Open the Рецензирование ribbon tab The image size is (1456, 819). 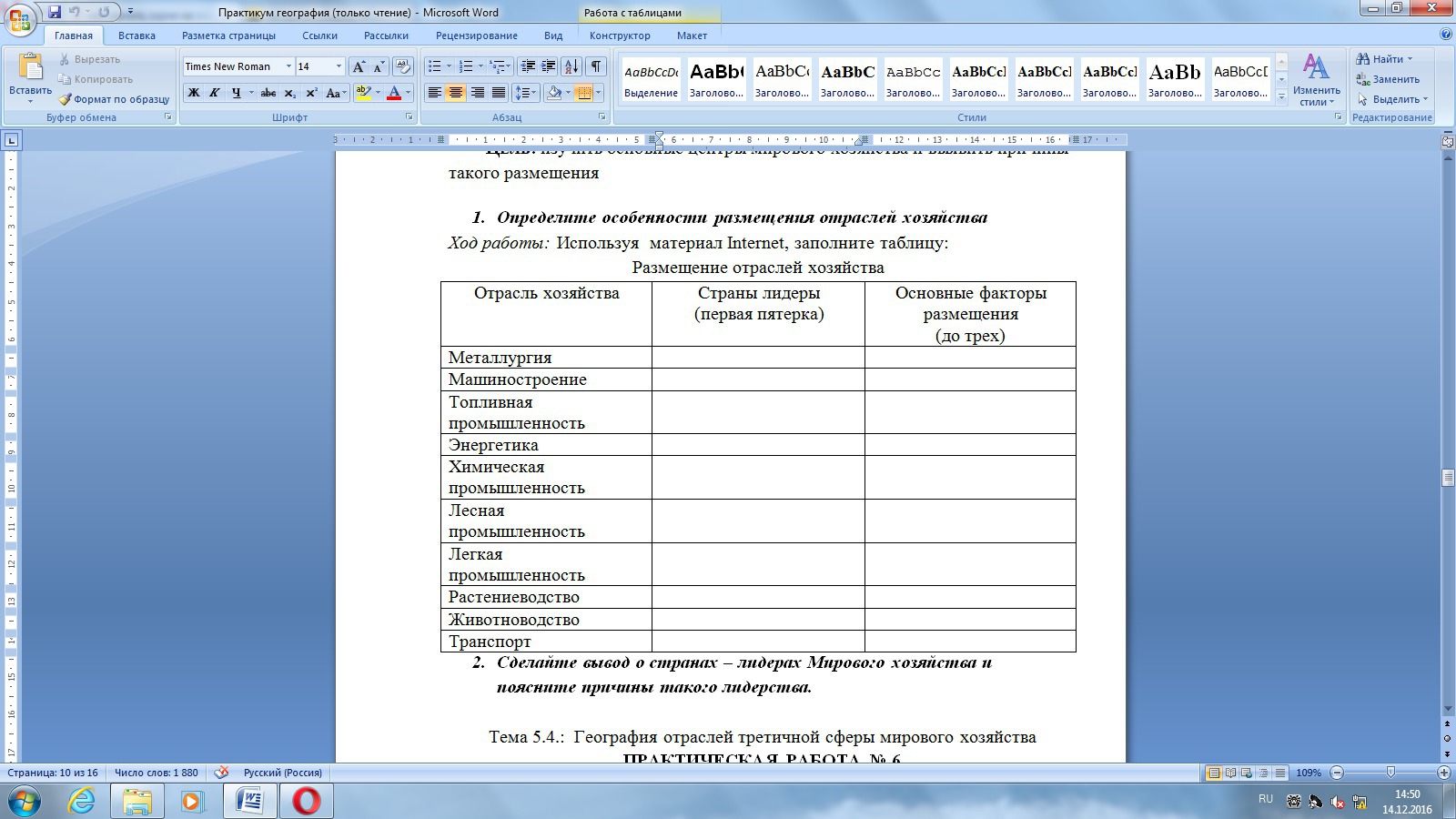click(476, 35)
